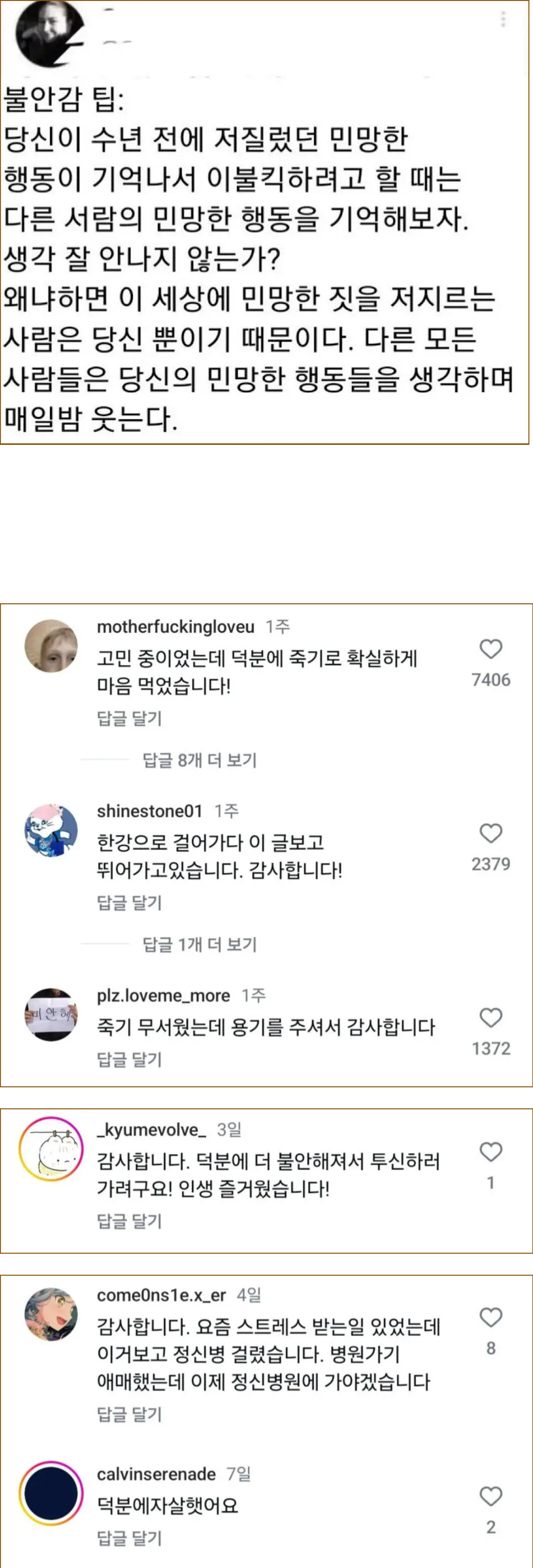
Task: Expand 답글 8개 더 보기 replies
Action: coord(199,760)
